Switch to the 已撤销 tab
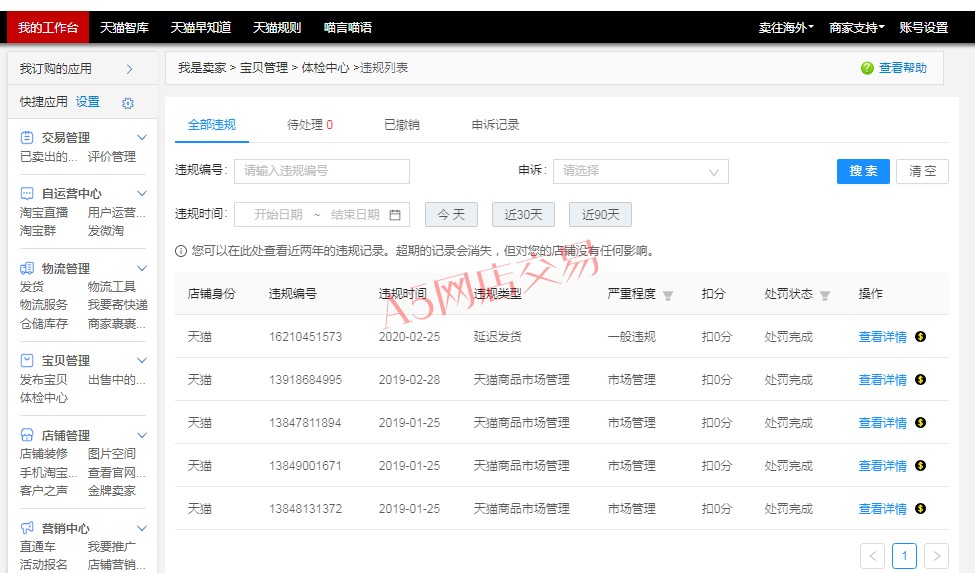This screenshot has width=975, height=573. (402, 125)
